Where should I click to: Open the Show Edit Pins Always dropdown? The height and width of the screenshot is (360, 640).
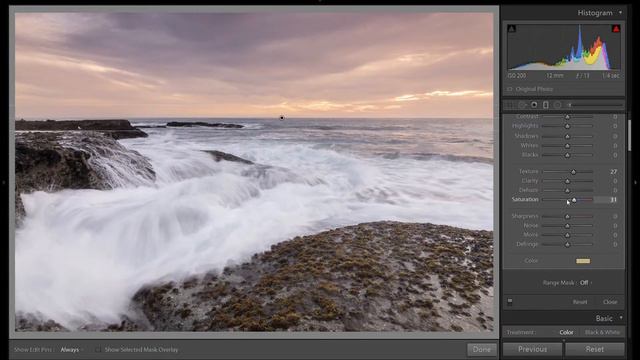pos(71,349)
